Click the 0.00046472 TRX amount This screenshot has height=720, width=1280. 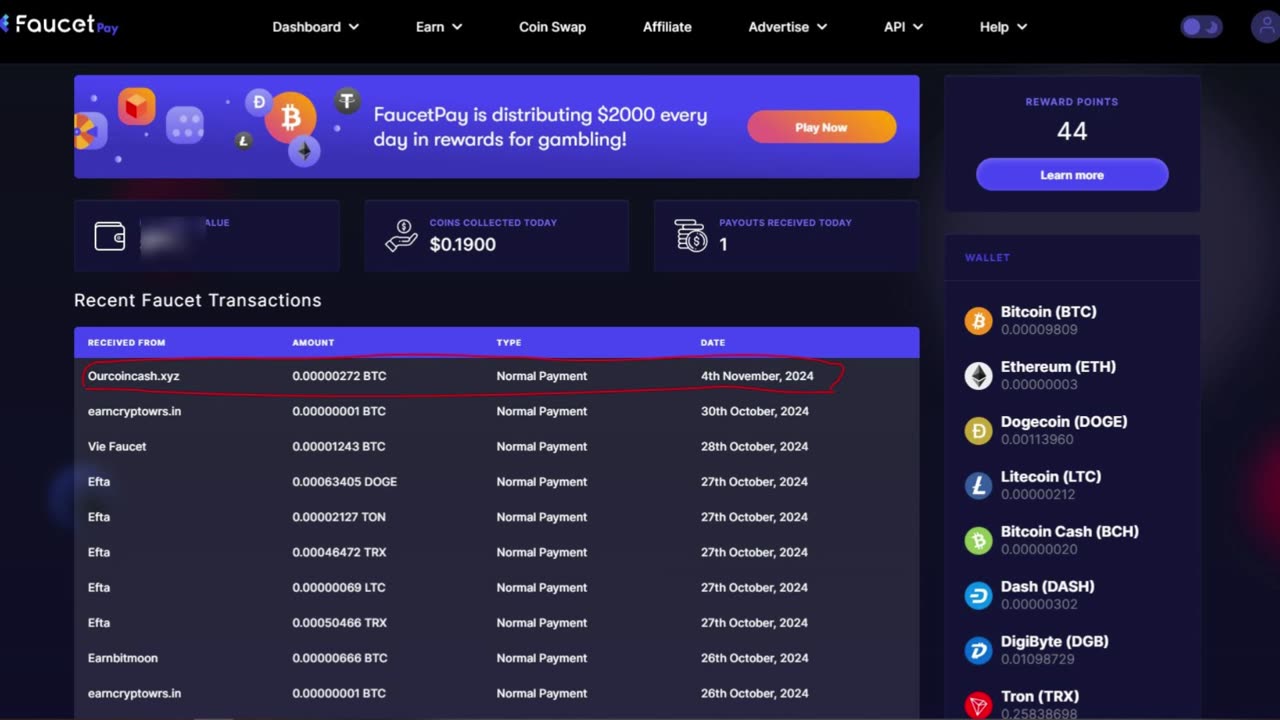coord(340,552)
